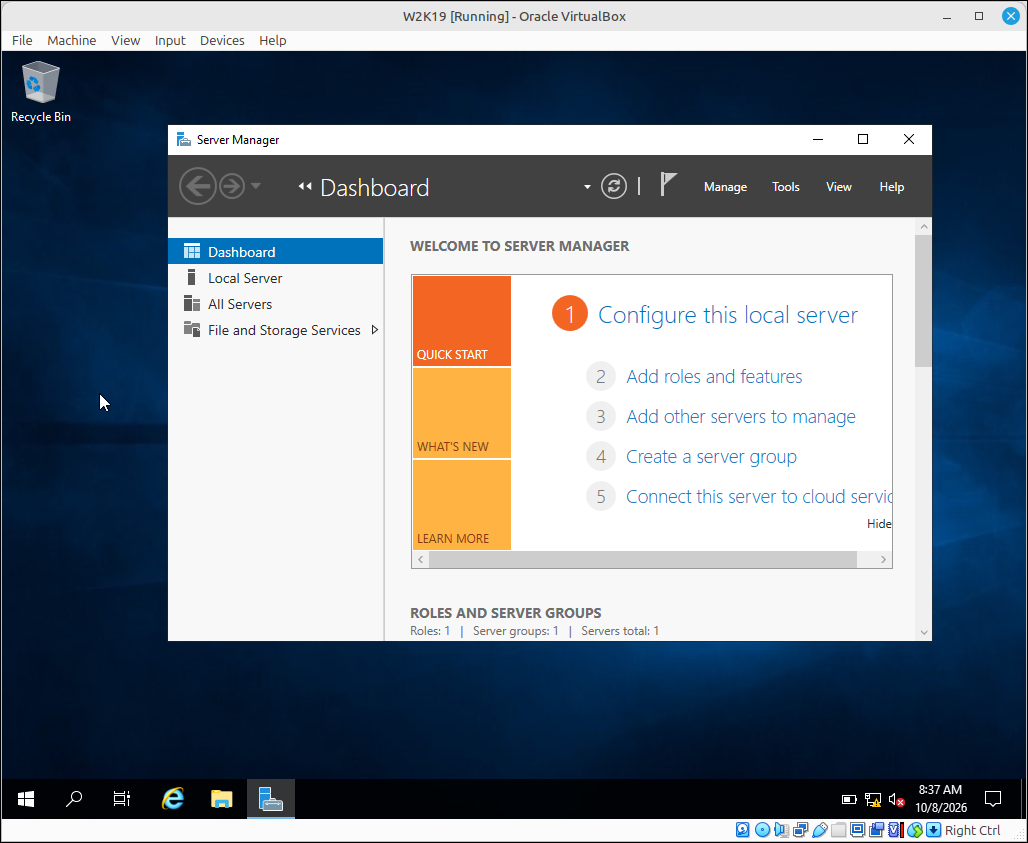Click welcome tile scroll left arrow

[x=421, y=559]
